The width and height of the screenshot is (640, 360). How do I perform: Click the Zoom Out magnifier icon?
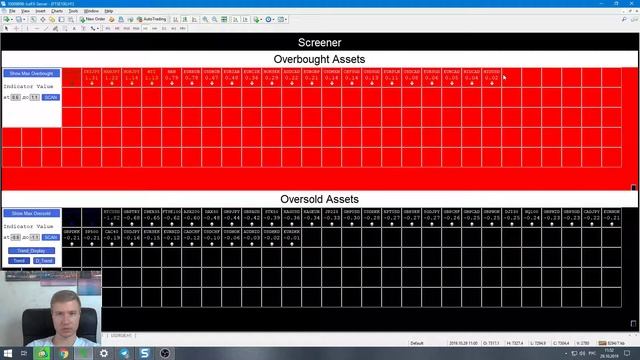tap(214, 19)
